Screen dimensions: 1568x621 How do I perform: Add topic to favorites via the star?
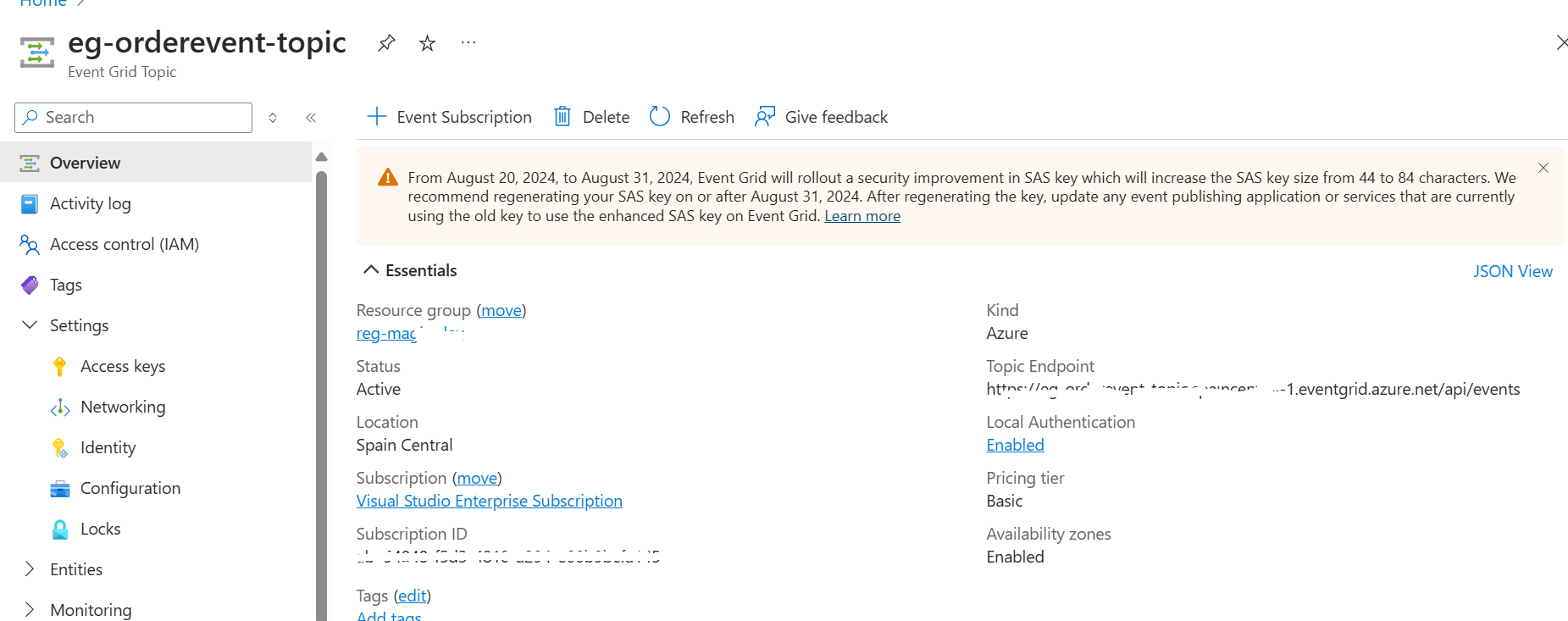(427, 42)
